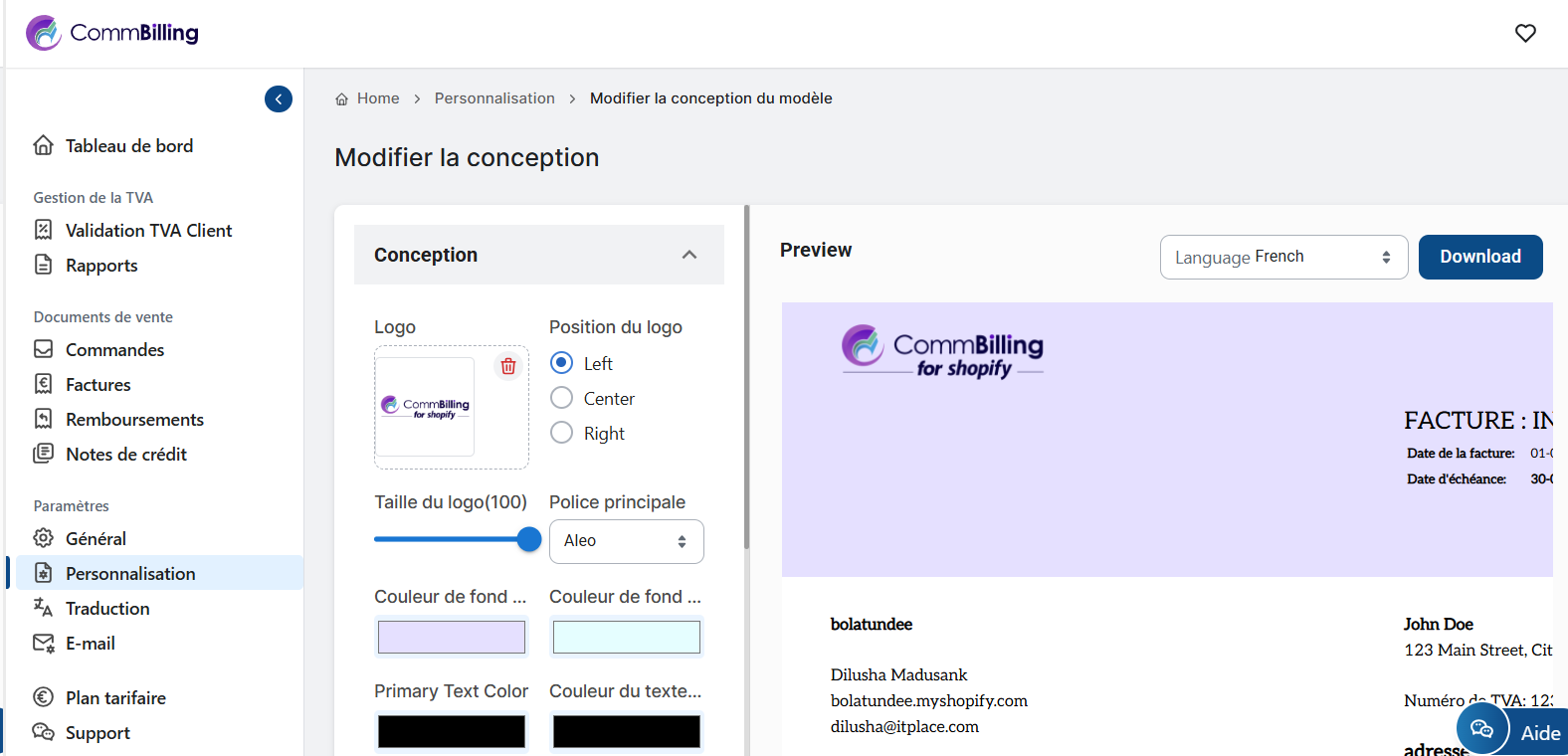This screenshot has width=1568, height=756.
Task: Click the Traduction language icon
Action: click(x=43, y=608)
